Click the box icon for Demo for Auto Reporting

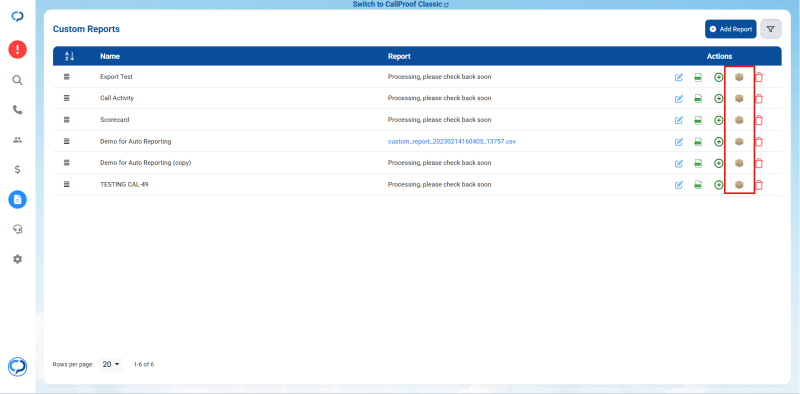[739, 141]
